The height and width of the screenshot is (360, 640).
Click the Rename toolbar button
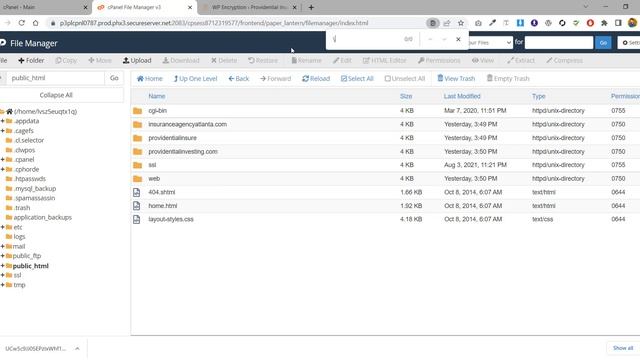307,60
